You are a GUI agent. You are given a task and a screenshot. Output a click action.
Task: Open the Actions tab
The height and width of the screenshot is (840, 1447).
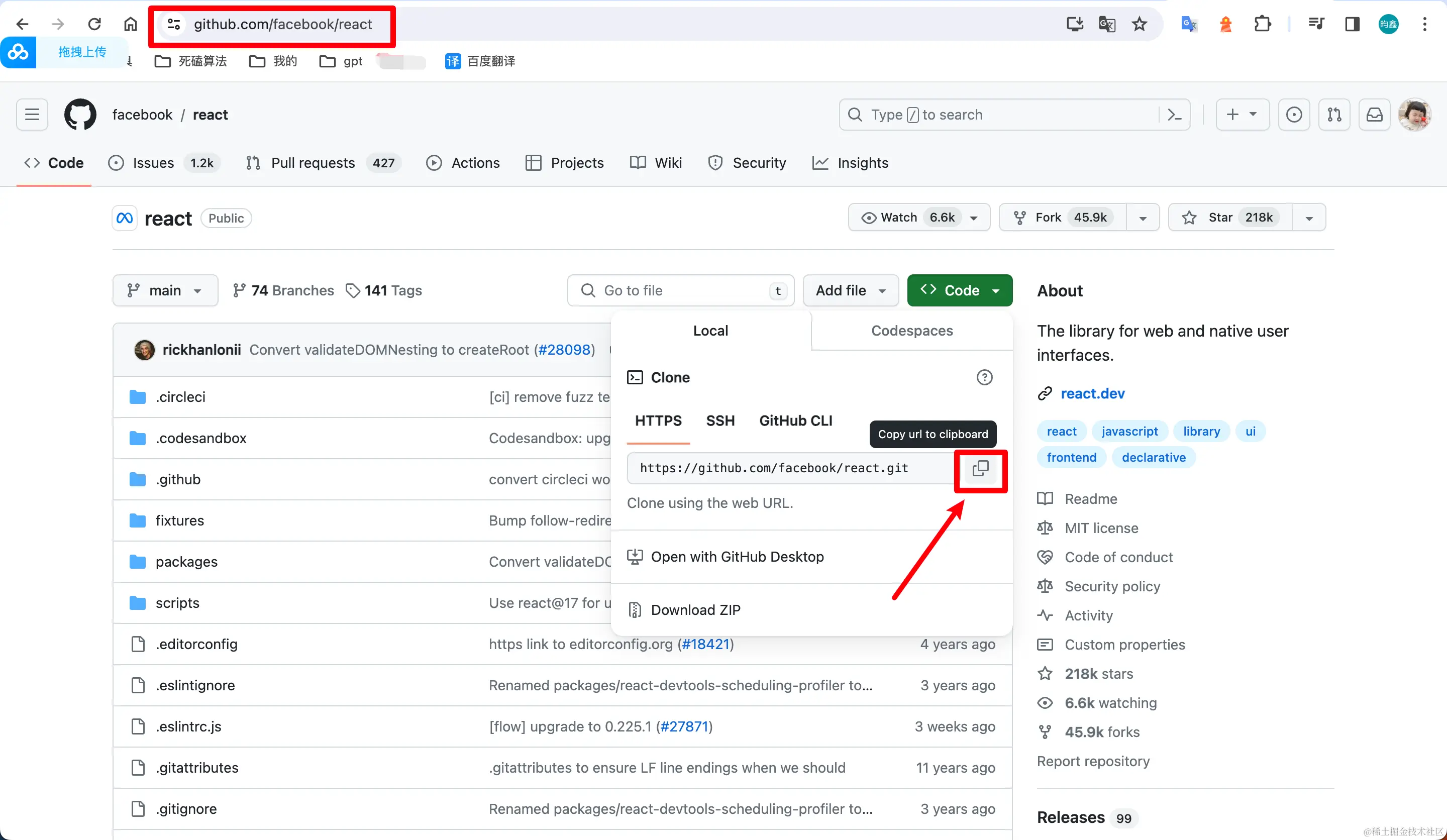tap(463, 163)
